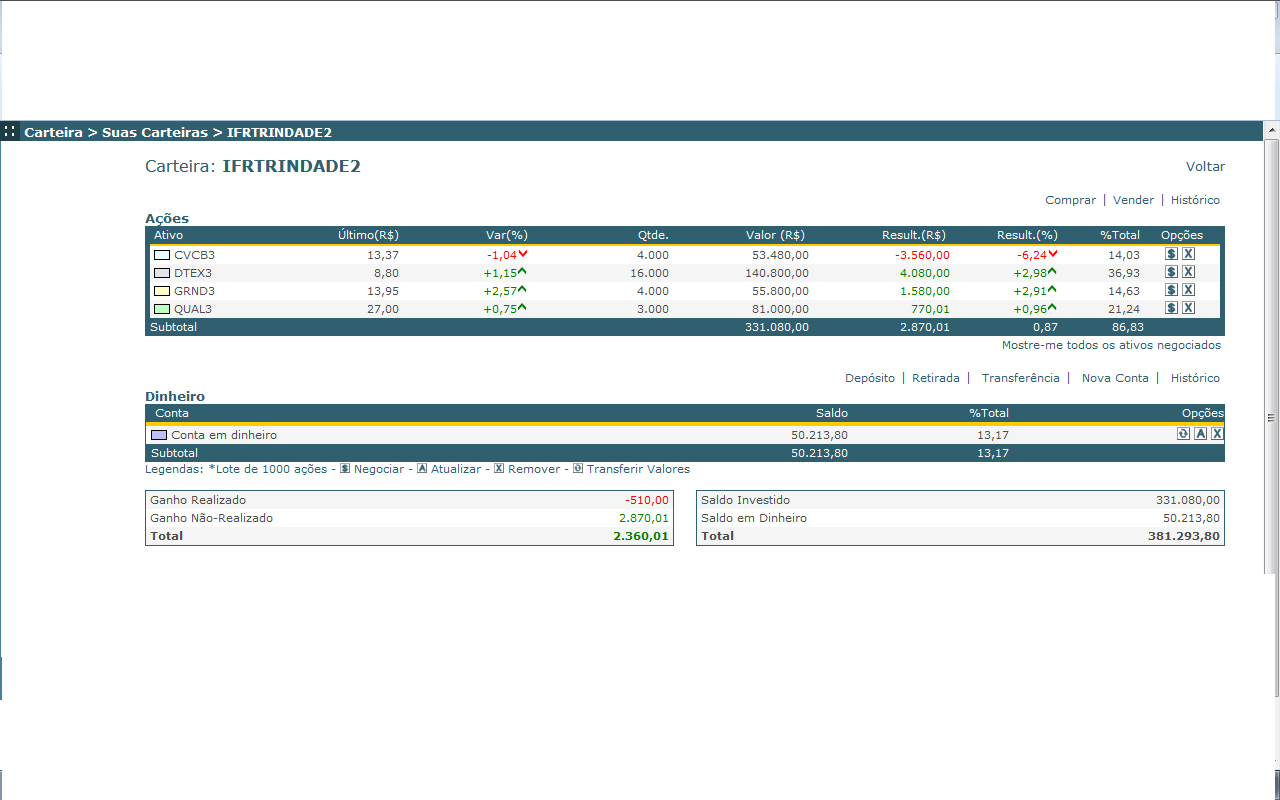
Task: Click the negotiate ($) icon for CVCB3
Action: [1172, 254]
